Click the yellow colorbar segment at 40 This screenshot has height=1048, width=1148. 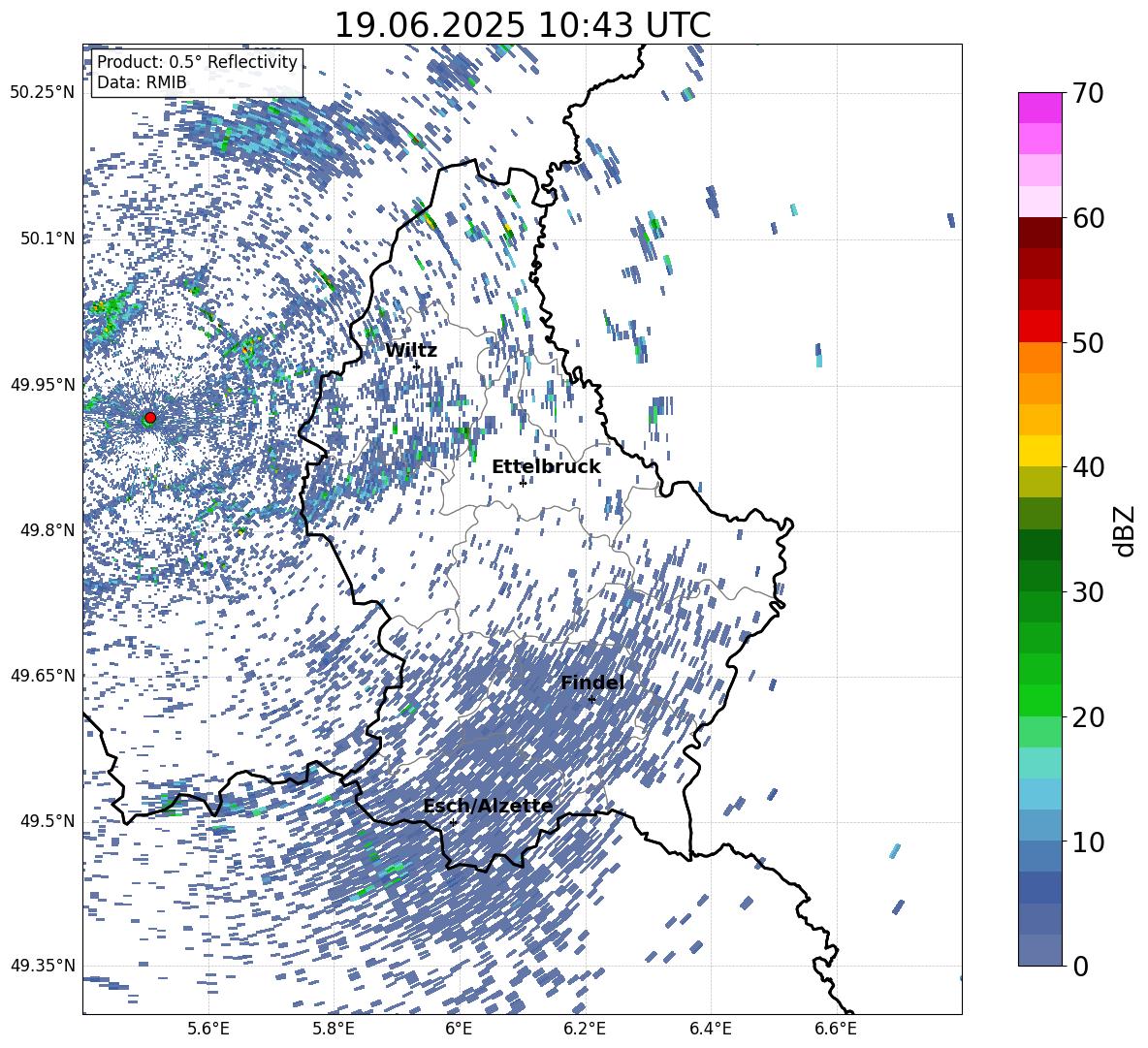click(1039, 451)
